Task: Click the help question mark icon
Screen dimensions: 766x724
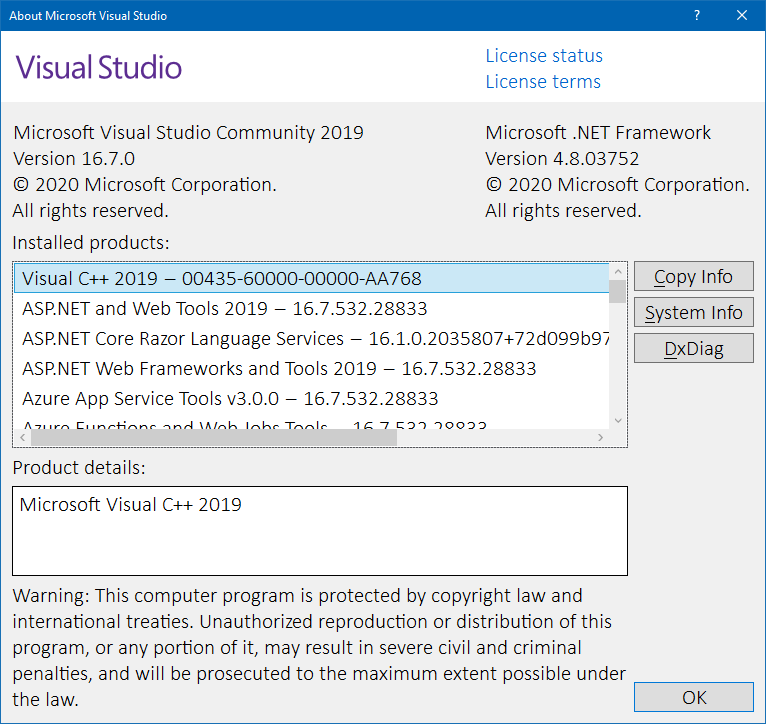Action: (x=697, y=16)
